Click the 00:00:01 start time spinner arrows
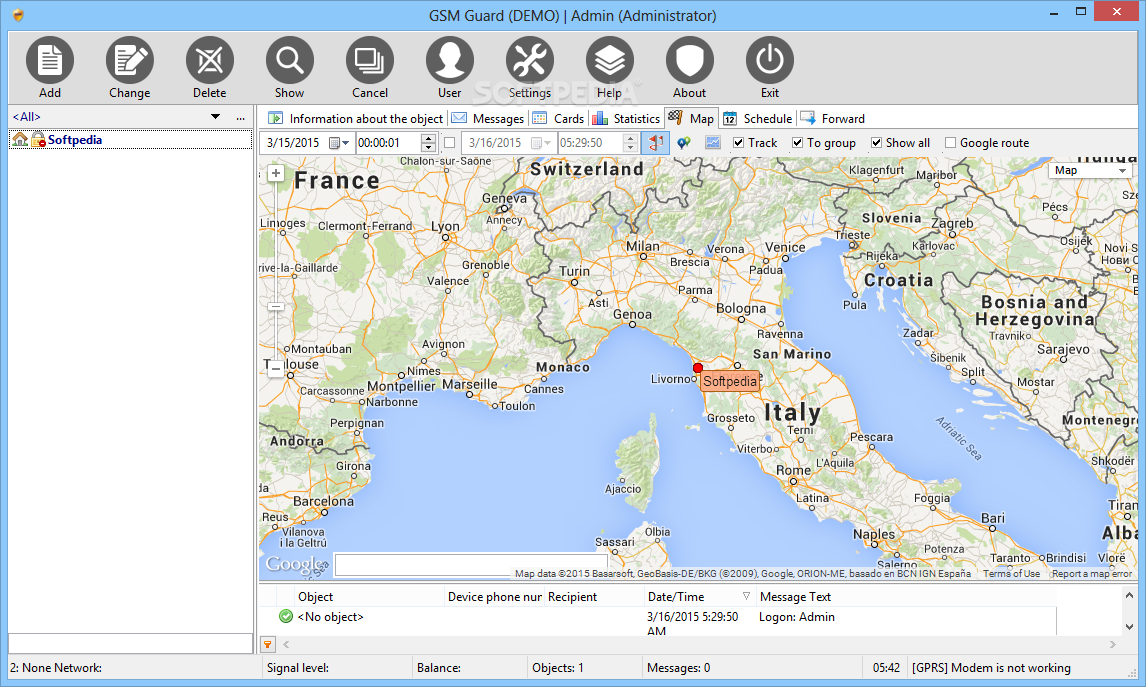The height and width of the screenshot is (687, 1146). tap(428, 143)
